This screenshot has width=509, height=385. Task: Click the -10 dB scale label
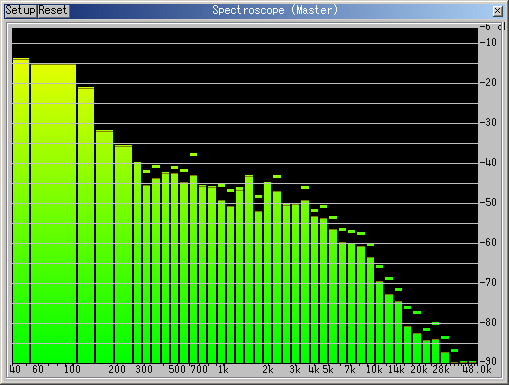(489, 42)
